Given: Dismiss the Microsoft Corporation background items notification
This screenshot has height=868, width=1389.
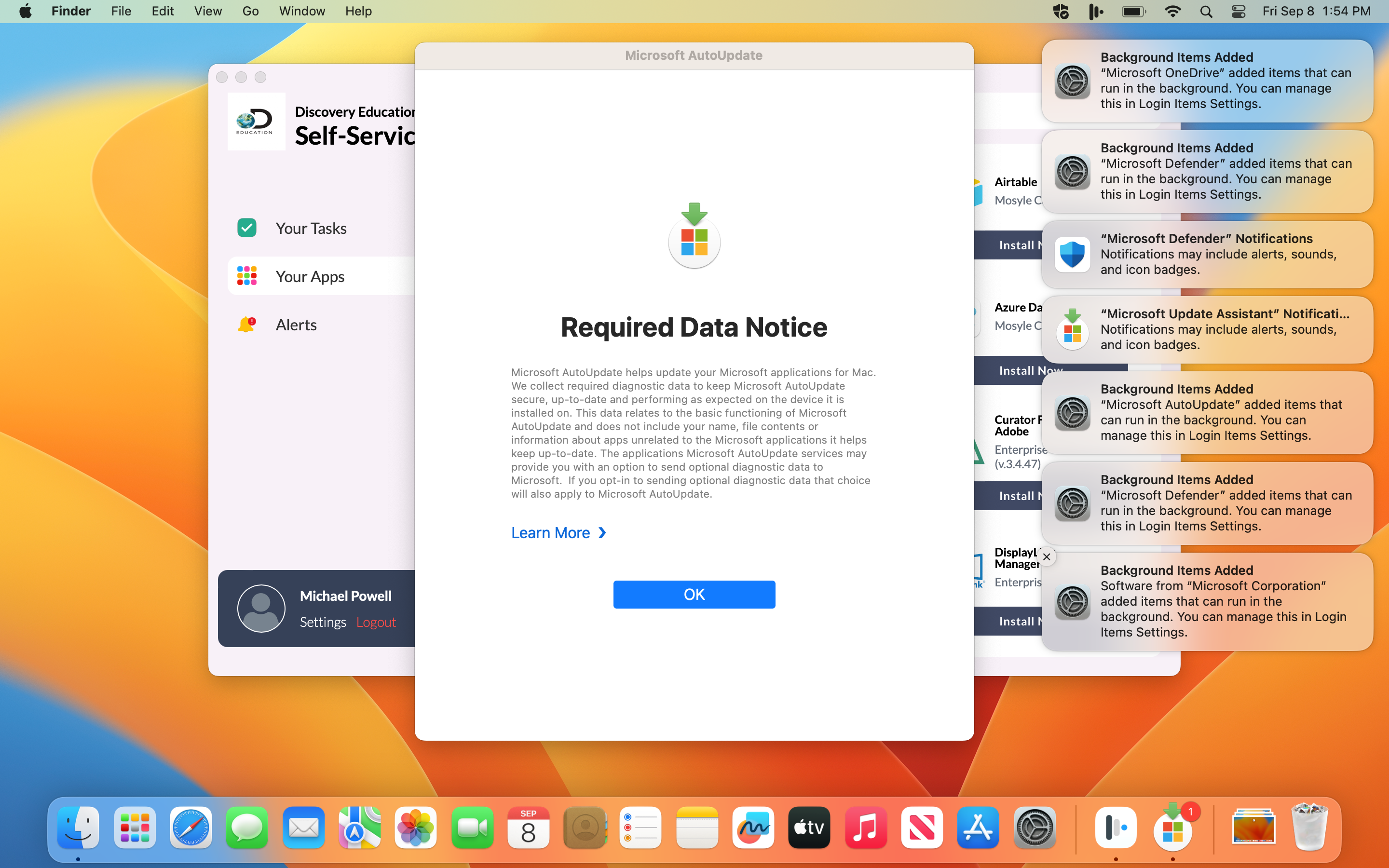Looking at the screenshot, I should pyautogui.click(x=1047, y=557).
